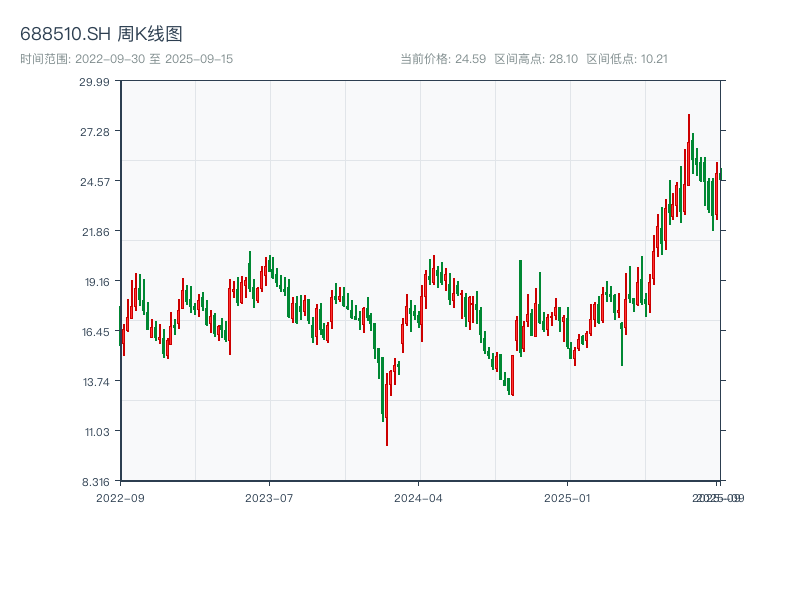Click the y-axis label 11.03
The height and width of the screenshot is (600, 800).
click(x=97, y=432)
